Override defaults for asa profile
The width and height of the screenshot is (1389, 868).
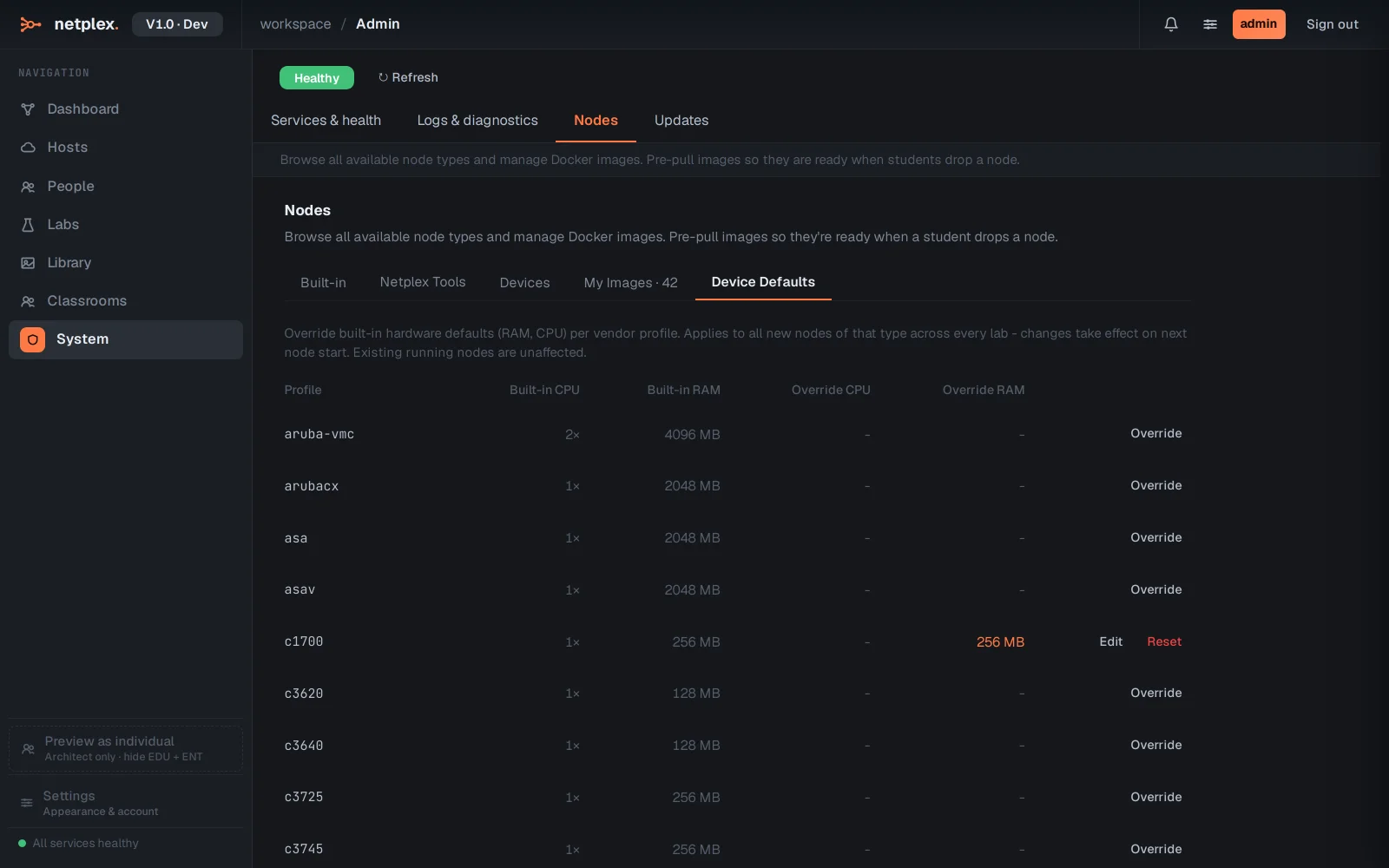point(1156,537)
